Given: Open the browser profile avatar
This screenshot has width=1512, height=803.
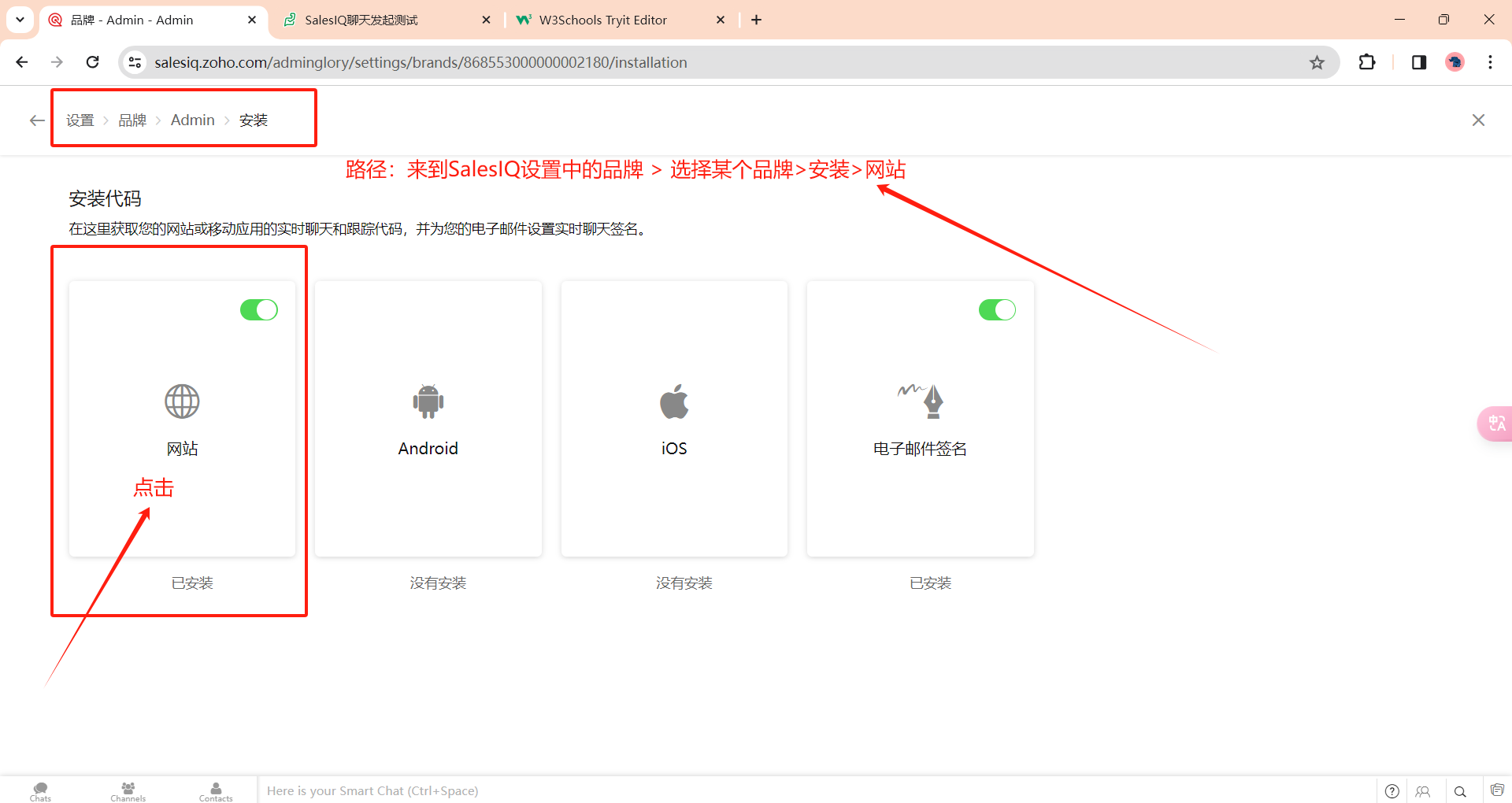Looking at the screenshot, I should click(x=1455, y=62).
